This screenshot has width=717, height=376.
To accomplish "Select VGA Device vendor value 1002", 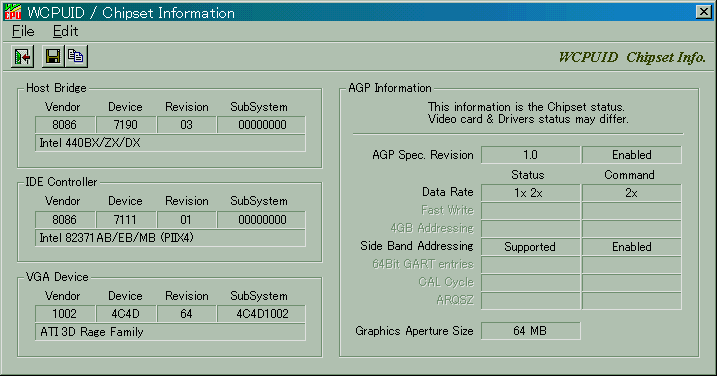I will [65, 314].
